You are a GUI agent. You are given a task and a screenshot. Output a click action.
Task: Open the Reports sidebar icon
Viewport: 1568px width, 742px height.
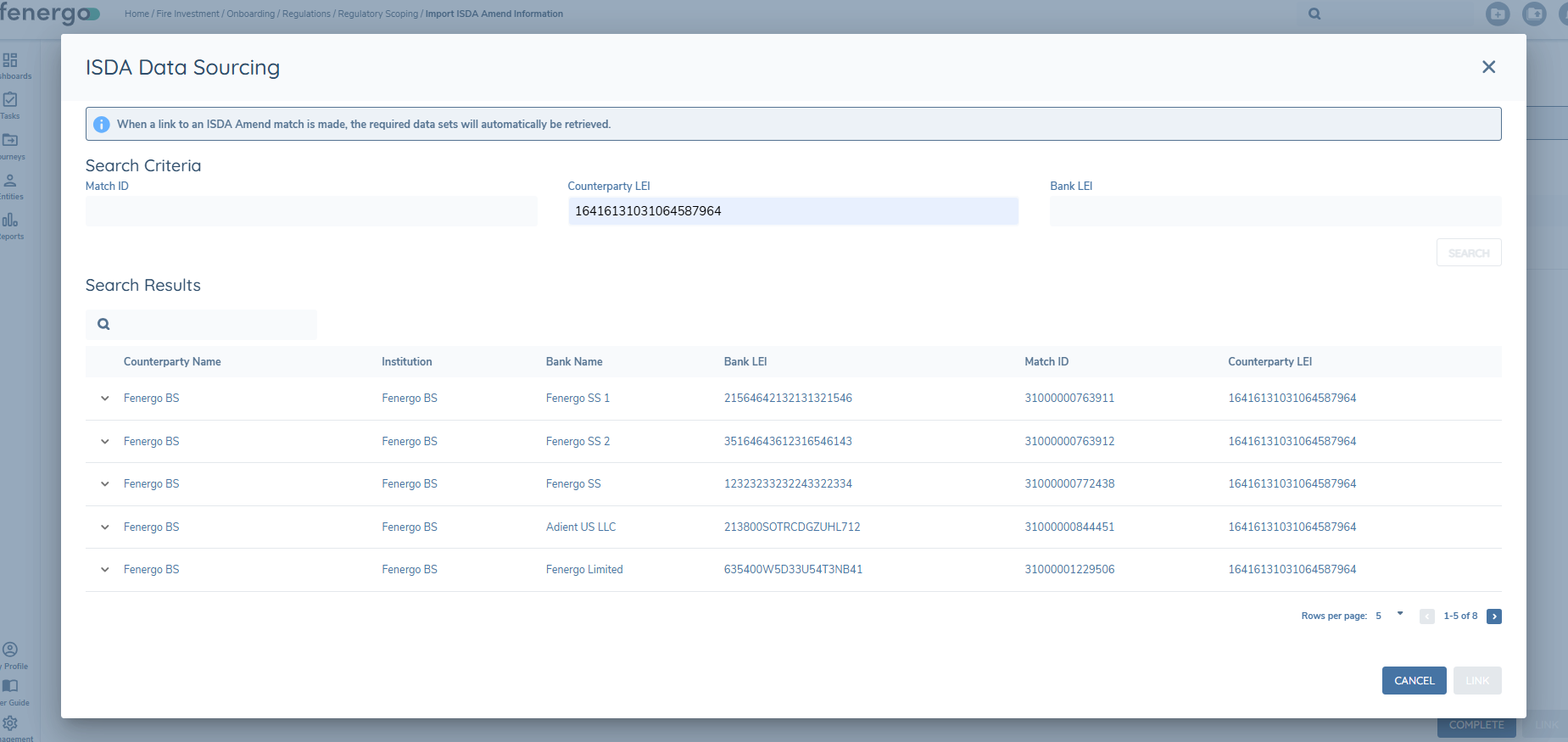[10, 220]
